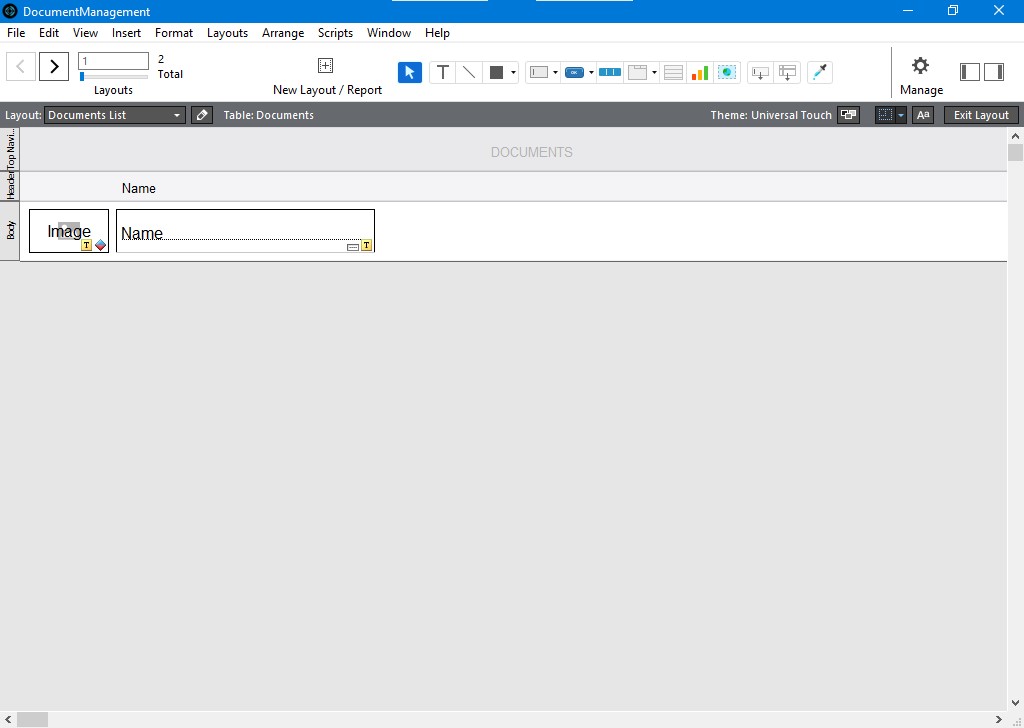The image size is (1024, 728).
Task: Select the Web Viewer tool
Action: 727,72
